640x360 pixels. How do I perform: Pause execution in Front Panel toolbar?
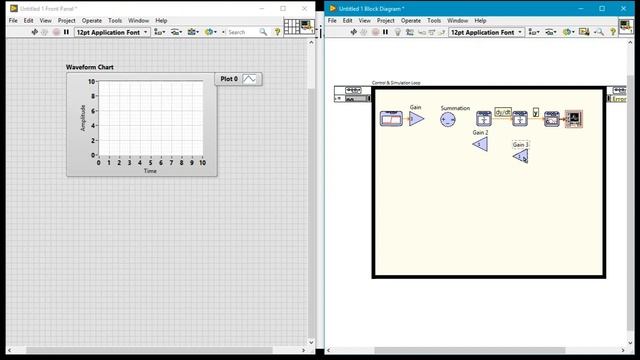(x=66, y=32)
